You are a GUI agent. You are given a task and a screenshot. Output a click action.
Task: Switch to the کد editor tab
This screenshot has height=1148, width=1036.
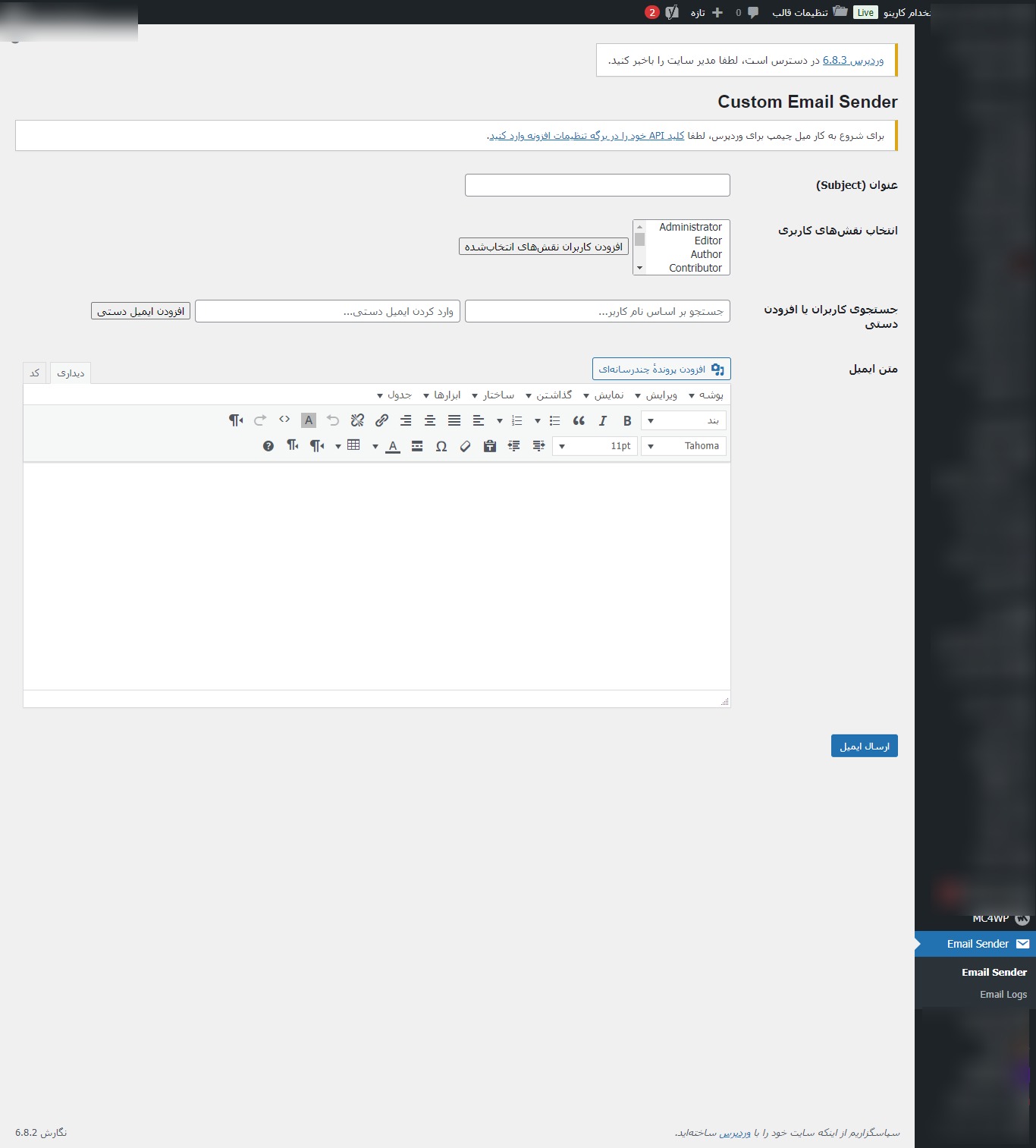[x=35, y=373]
